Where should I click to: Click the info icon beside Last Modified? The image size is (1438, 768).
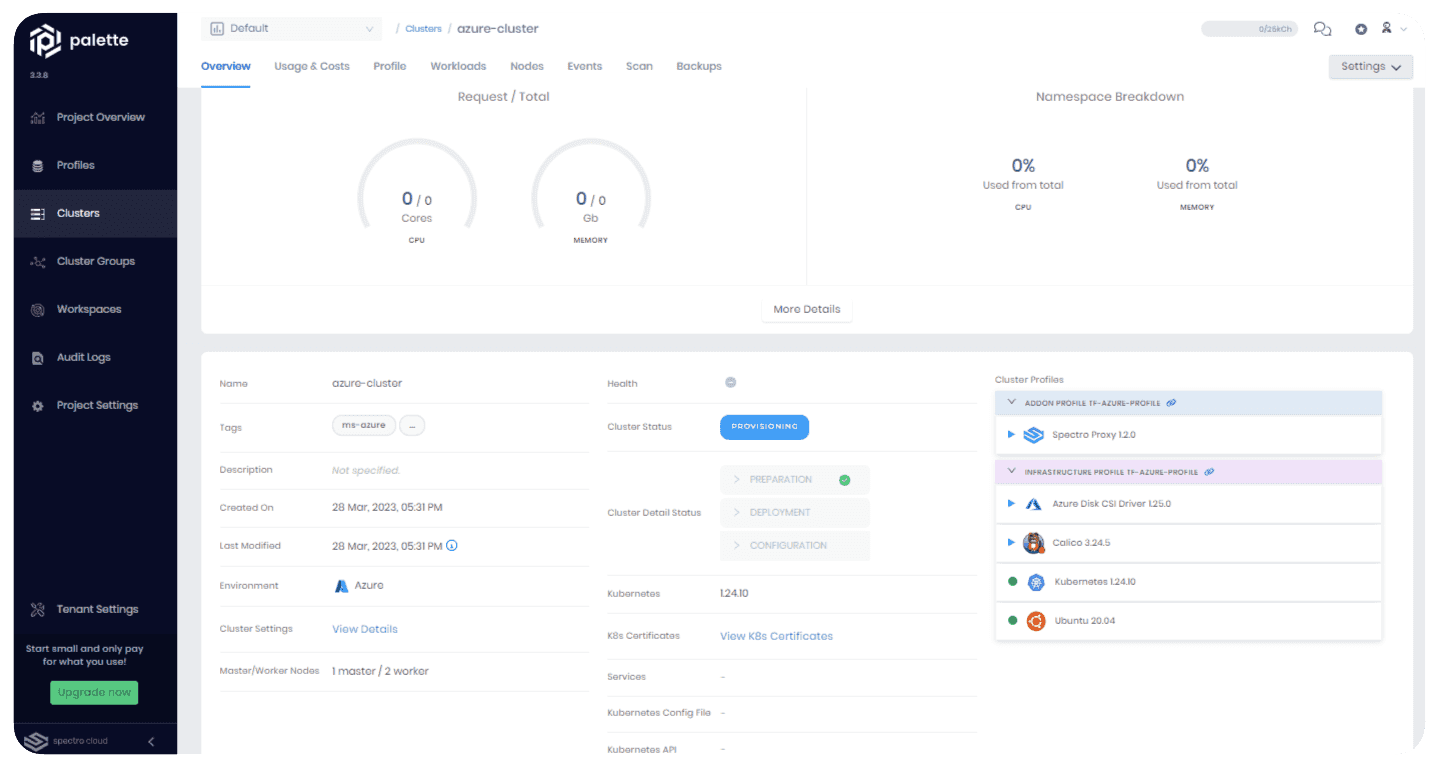click(452, 546)
